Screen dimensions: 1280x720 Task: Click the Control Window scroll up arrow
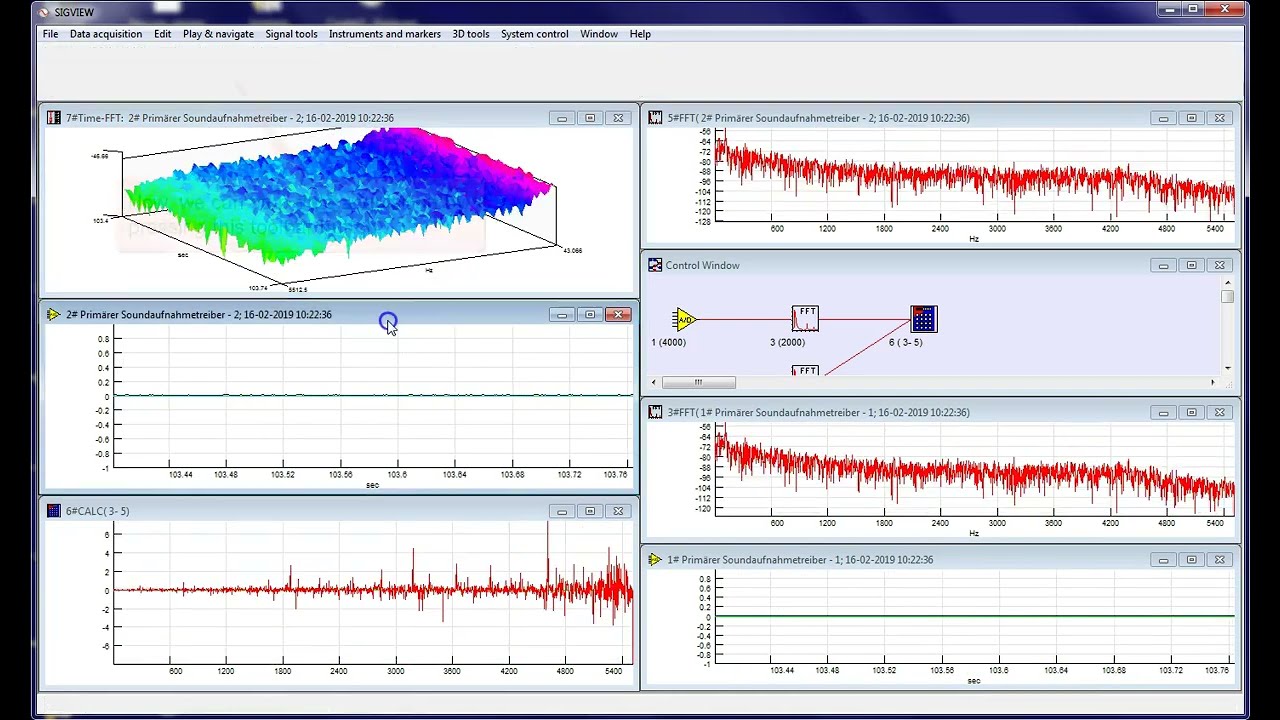click(1227, 284)
